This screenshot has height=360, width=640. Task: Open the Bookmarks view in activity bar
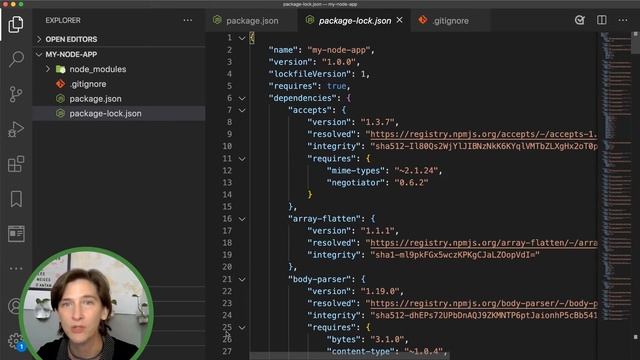(x=16, y=199)
